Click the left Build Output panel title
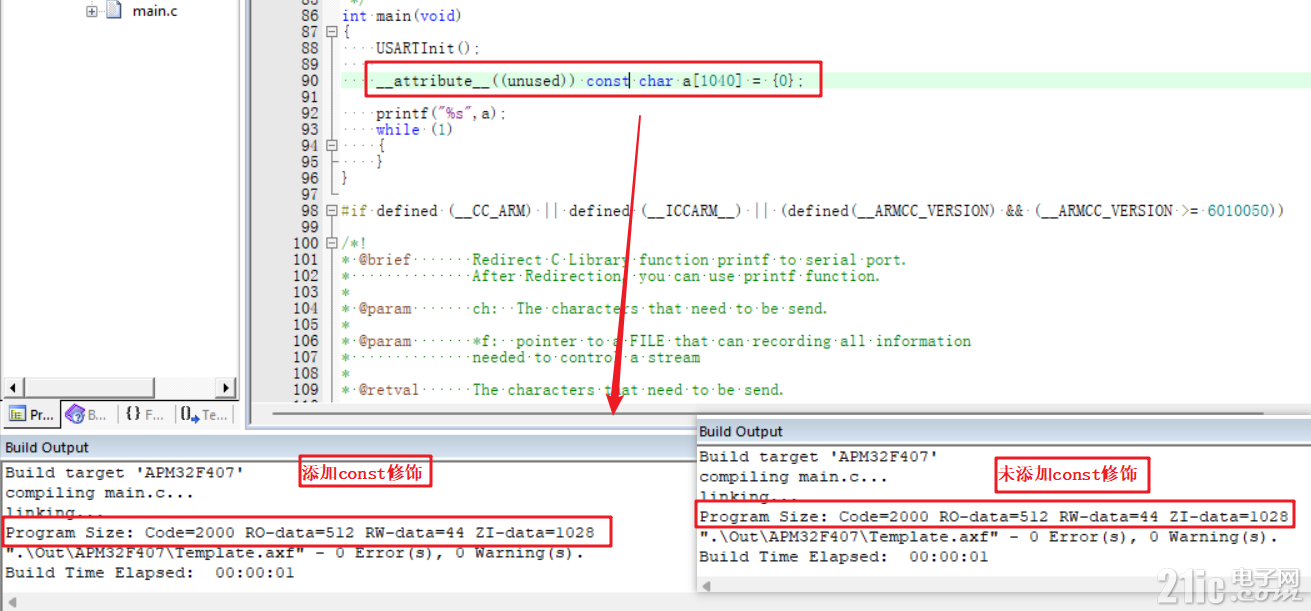1311x611 pixels. click(x=47, y=448)
